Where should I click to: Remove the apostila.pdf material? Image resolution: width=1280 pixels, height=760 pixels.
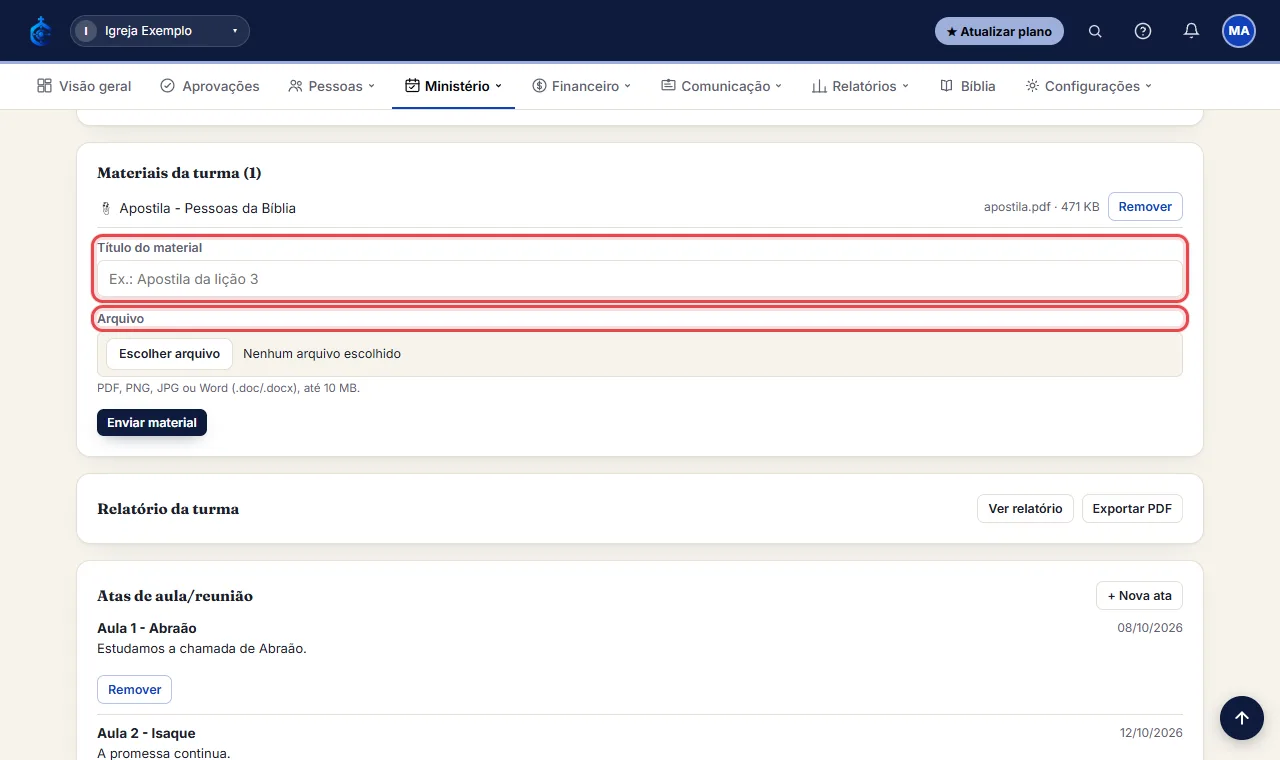(1145, 207)
